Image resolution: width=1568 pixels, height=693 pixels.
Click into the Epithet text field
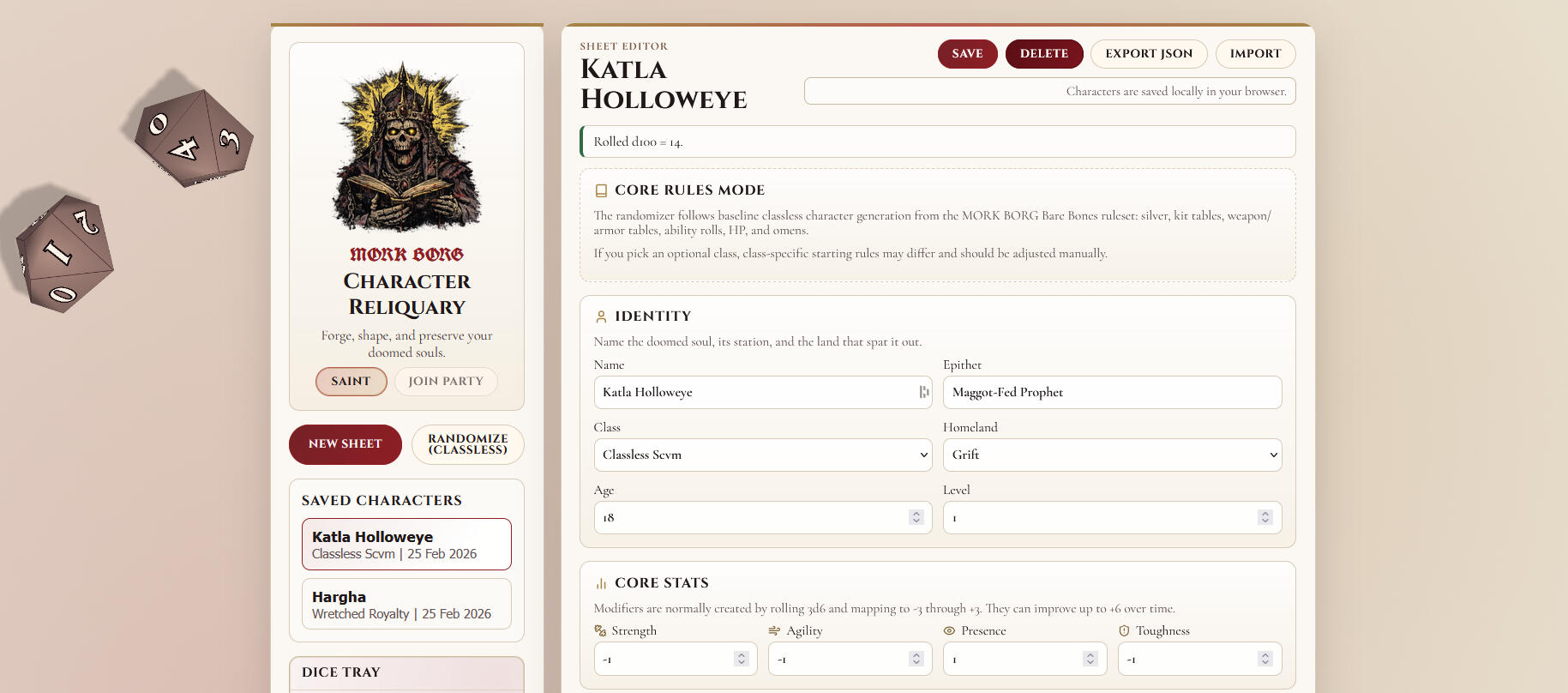coord(1112,392)
